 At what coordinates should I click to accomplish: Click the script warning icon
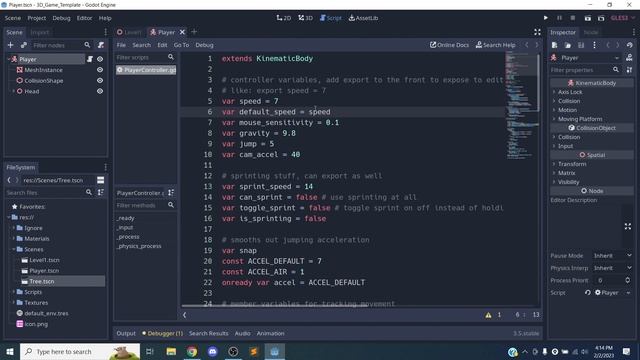(488, 315)
